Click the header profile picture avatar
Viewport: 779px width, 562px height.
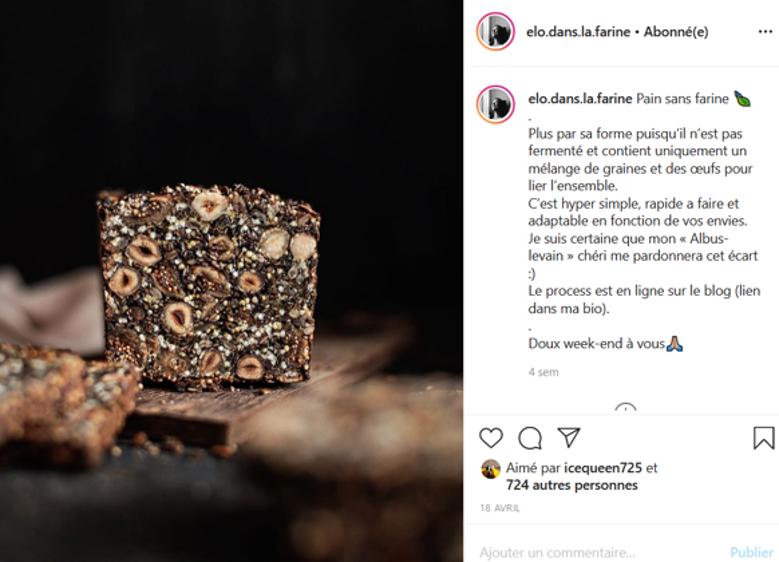coord(495,32)
